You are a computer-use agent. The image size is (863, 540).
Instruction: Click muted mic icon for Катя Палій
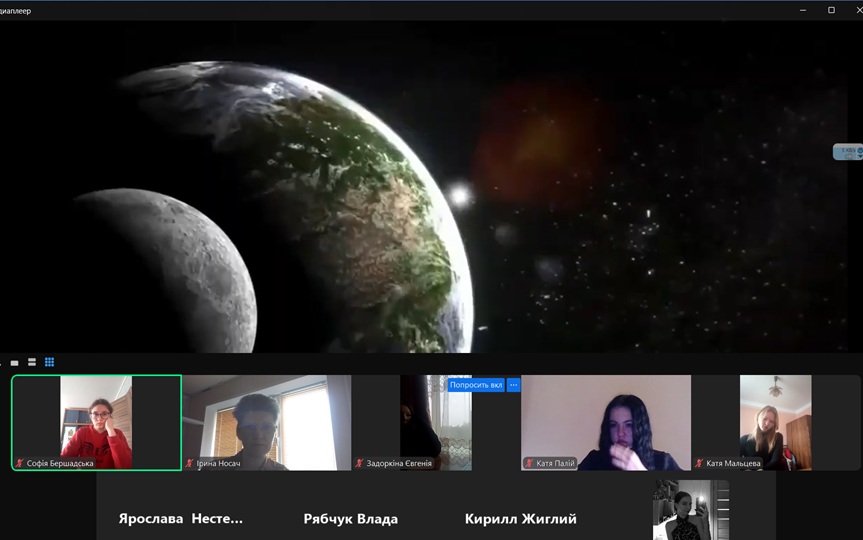point(529,463)
